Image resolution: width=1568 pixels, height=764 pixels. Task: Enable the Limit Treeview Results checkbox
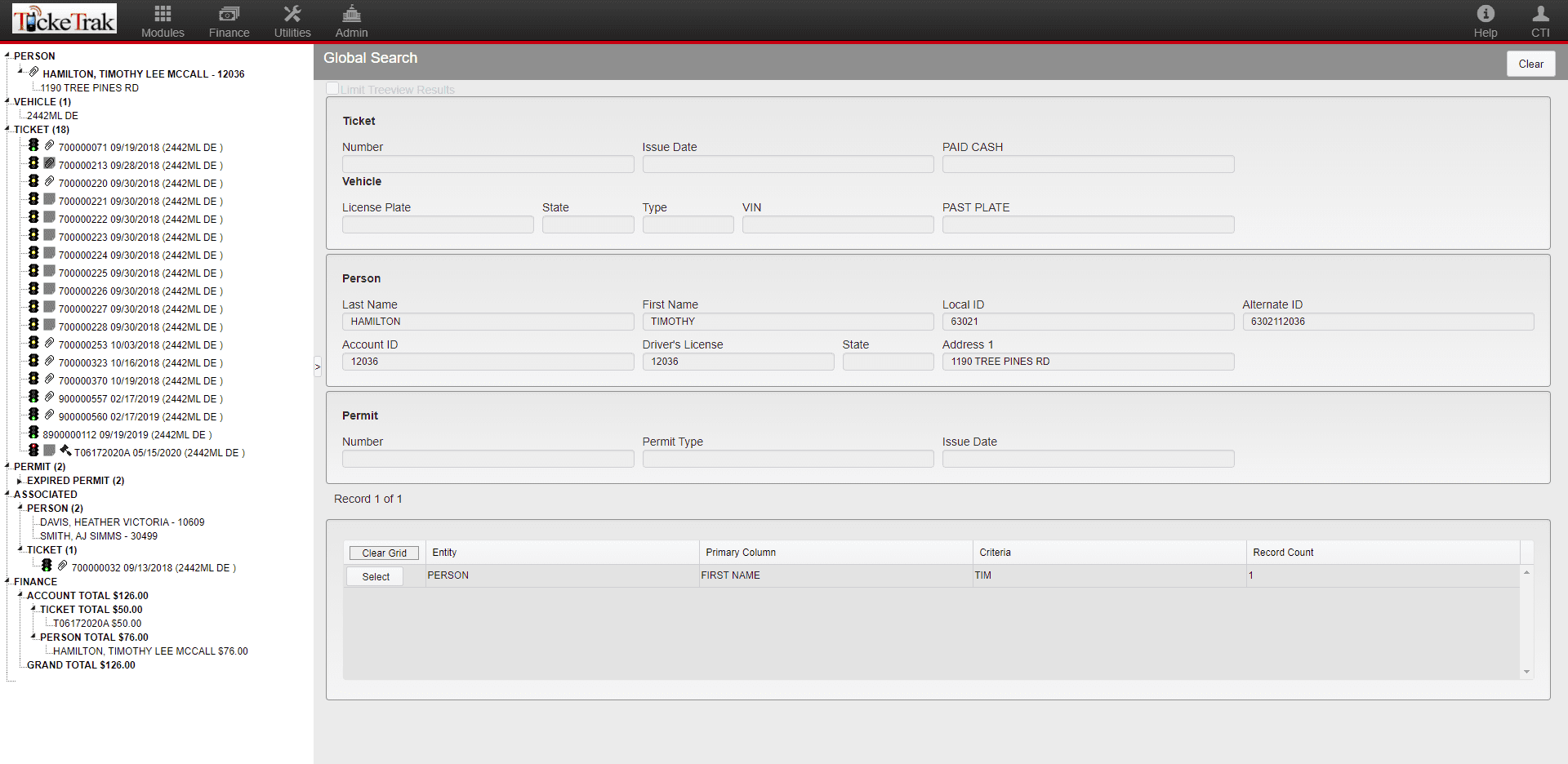coord(332,87)
